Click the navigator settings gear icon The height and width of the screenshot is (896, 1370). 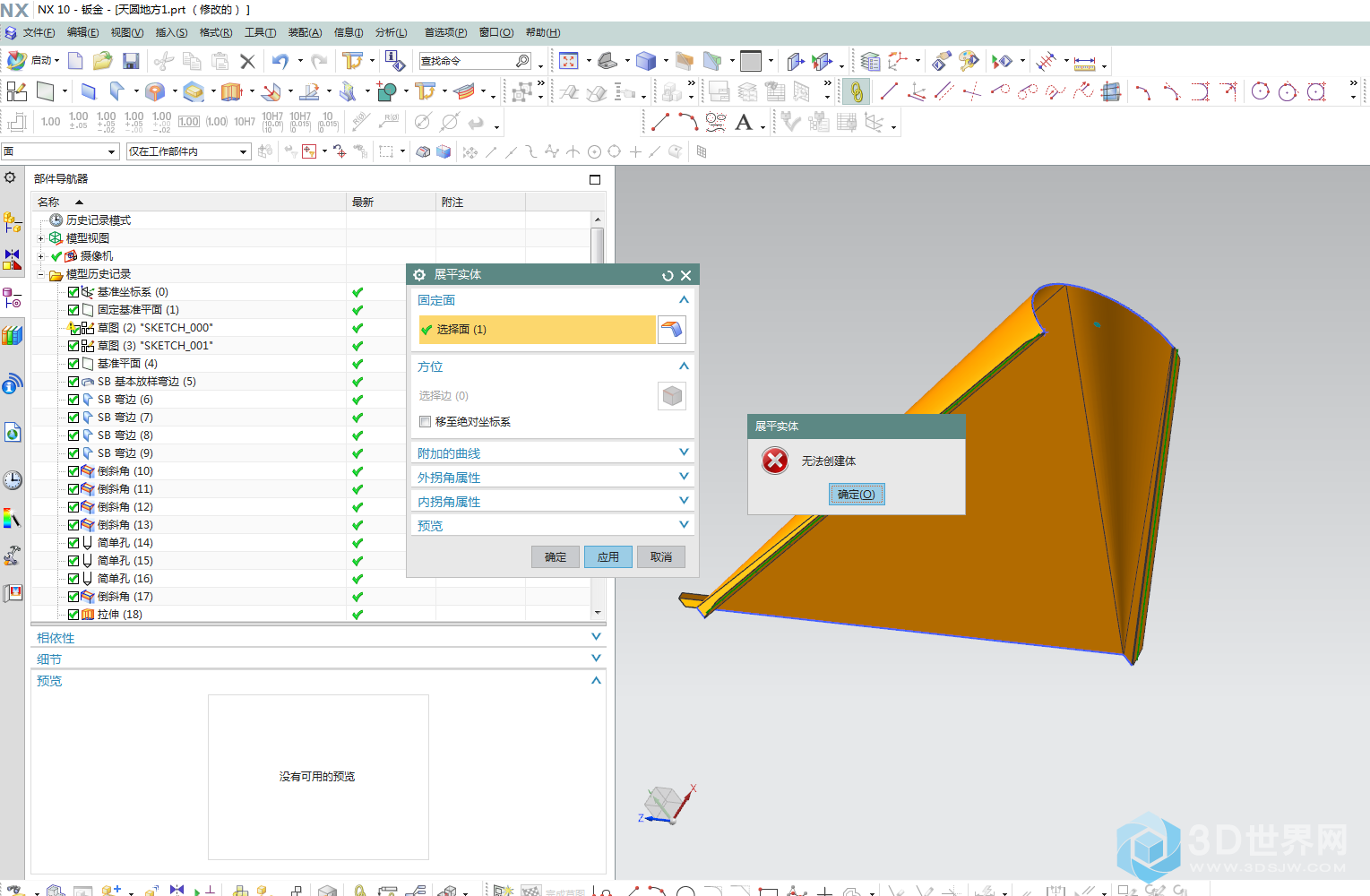coord(10,177)
